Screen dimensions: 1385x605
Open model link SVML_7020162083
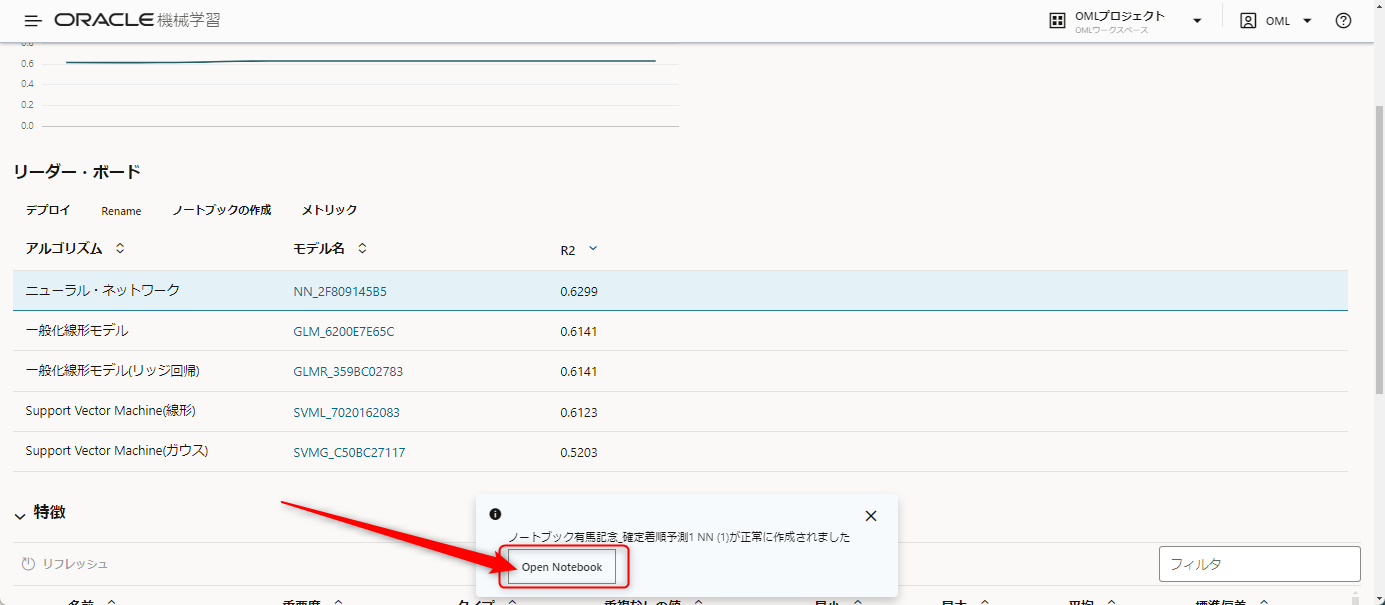[346, 412]
